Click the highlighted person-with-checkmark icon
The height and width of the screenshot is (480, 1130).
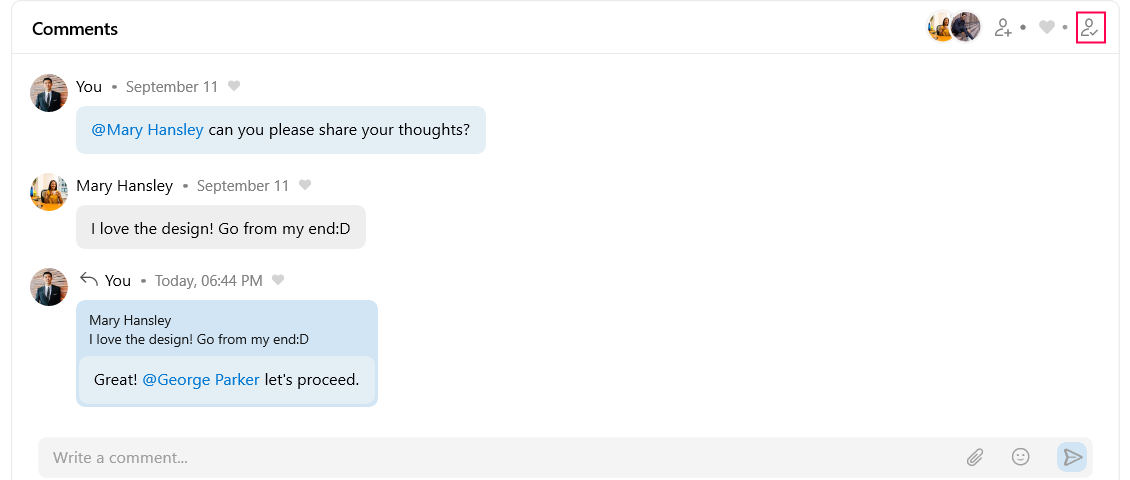[1090, 28]
